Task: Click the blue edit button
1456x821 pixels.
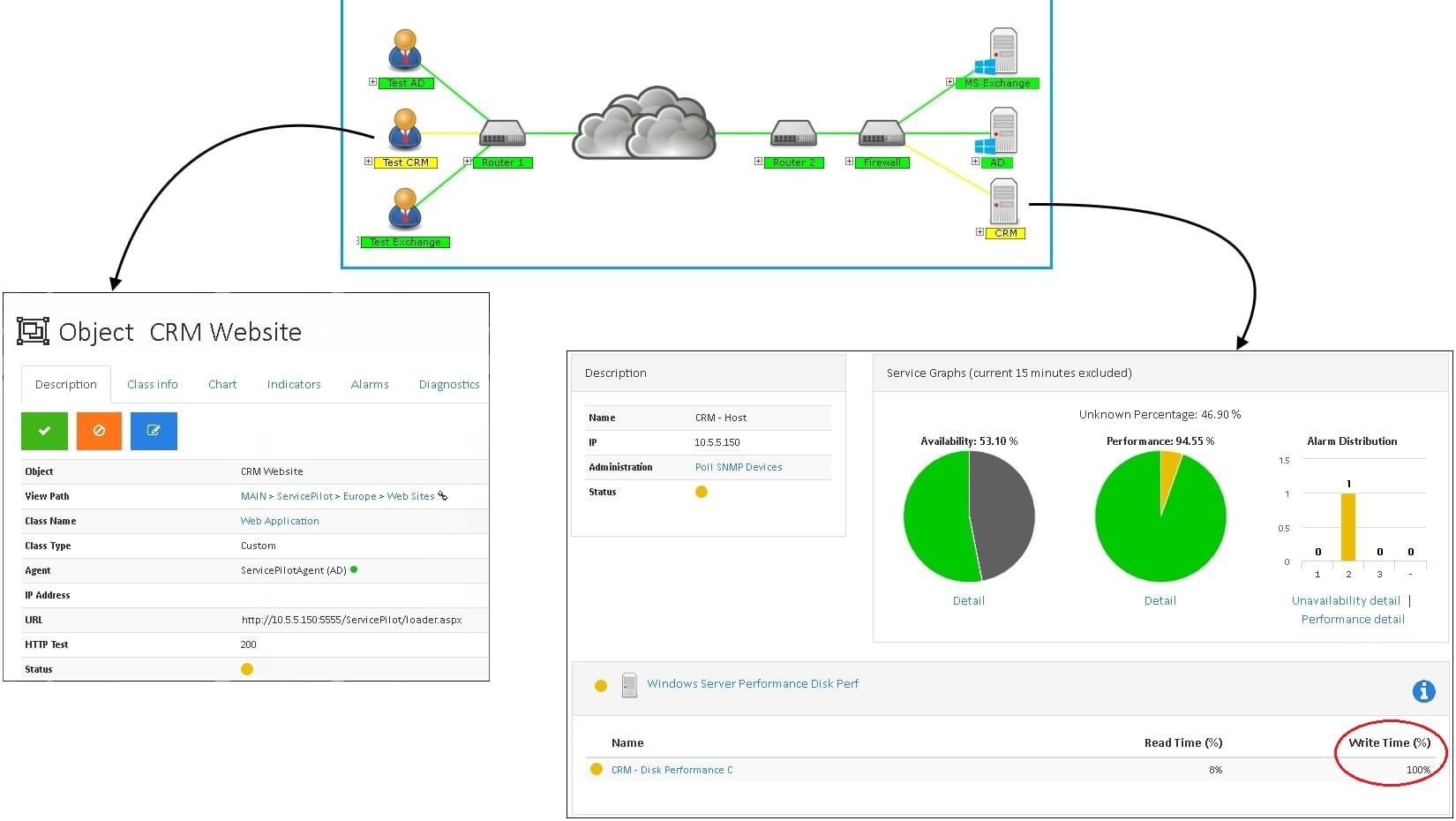Action: tap(154, 431)
